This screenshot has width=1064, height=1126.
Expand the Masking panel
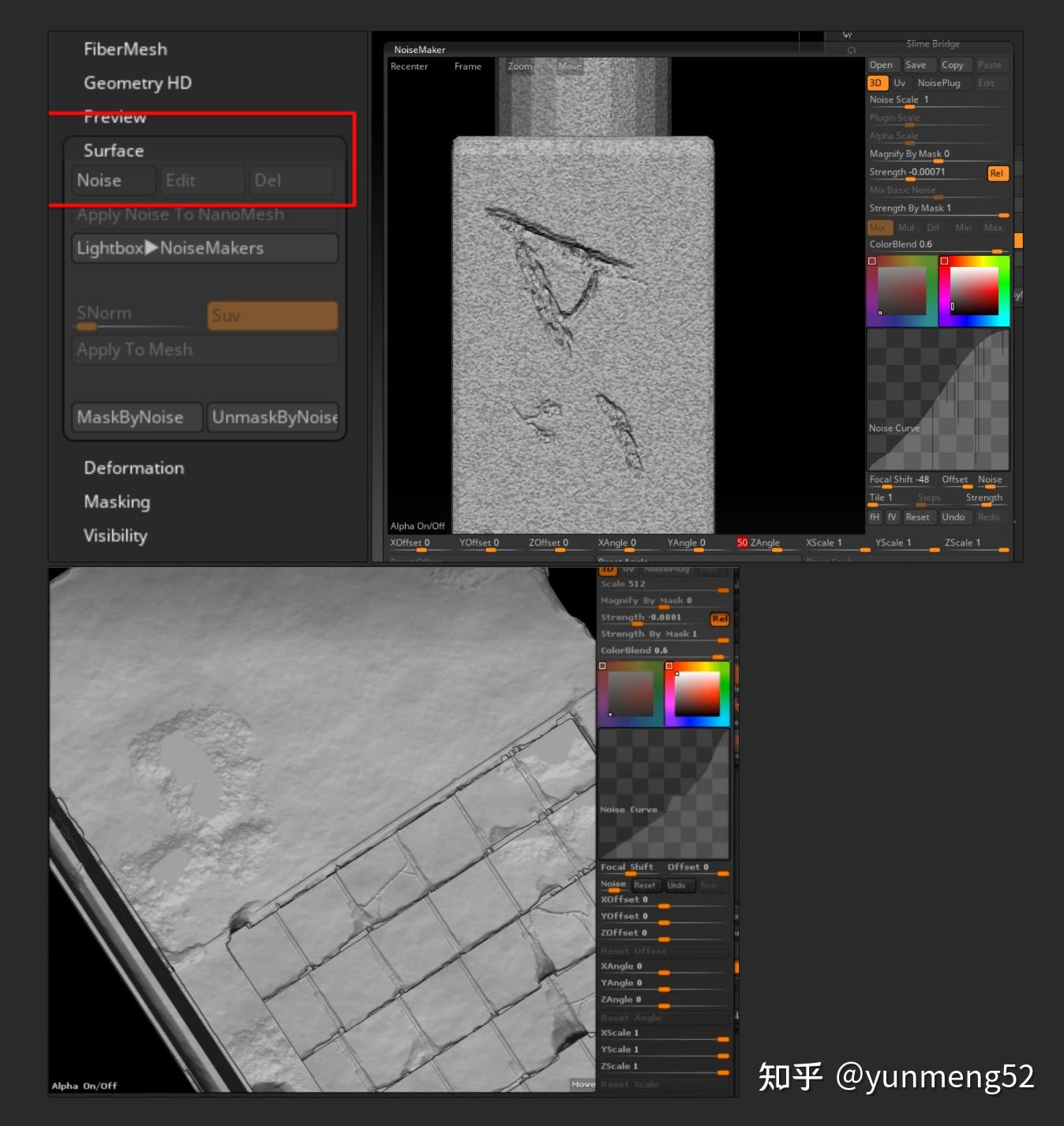116,501
